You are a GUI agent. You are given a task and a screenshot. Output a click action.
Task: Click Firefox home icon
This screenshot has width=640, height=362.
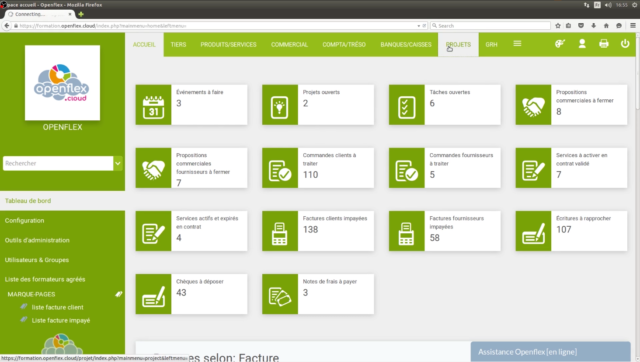(606, 26)
